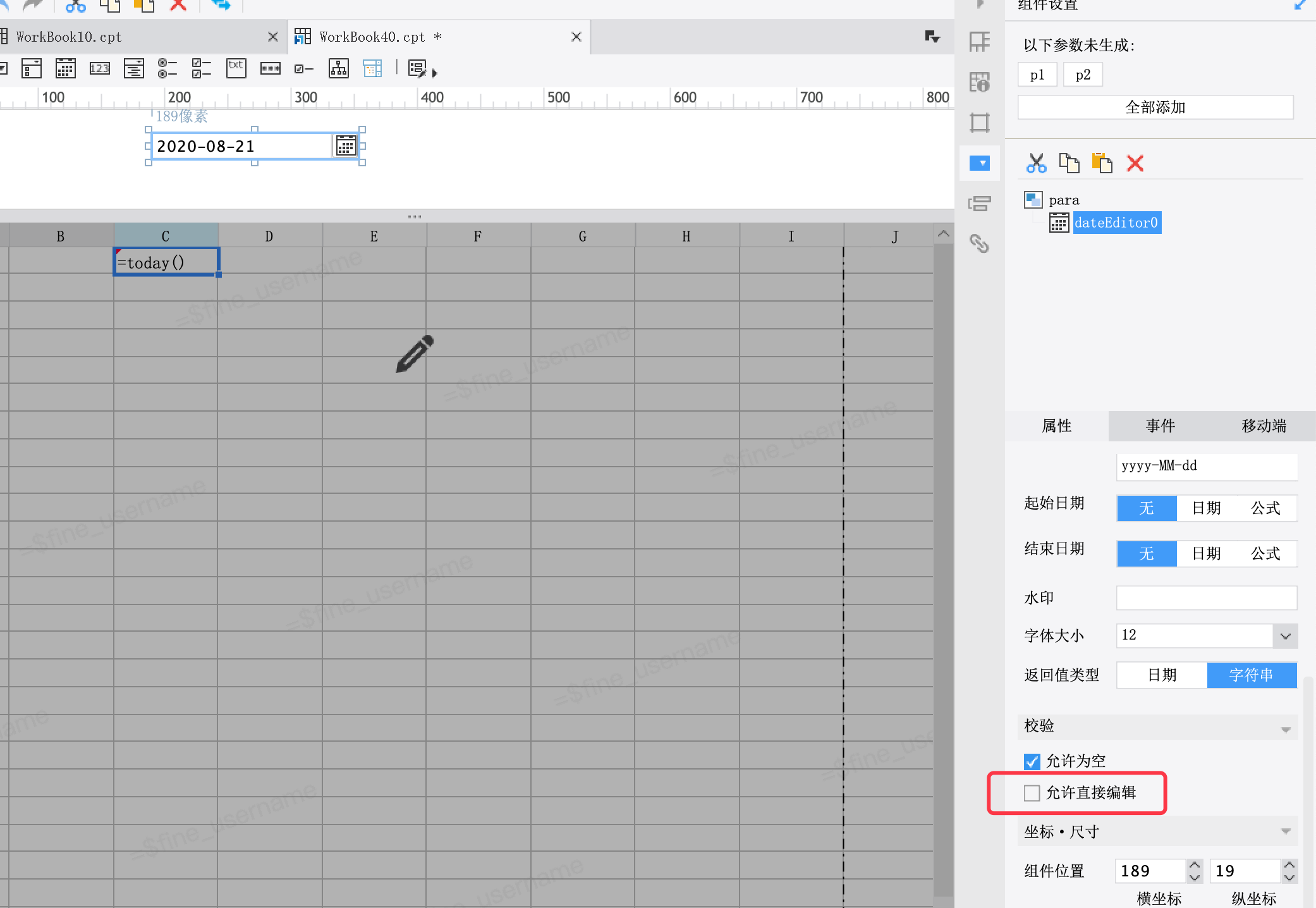1316x908 pixels.
Task: Collapse the 校验 section
Action: [x=1285, y=729]
